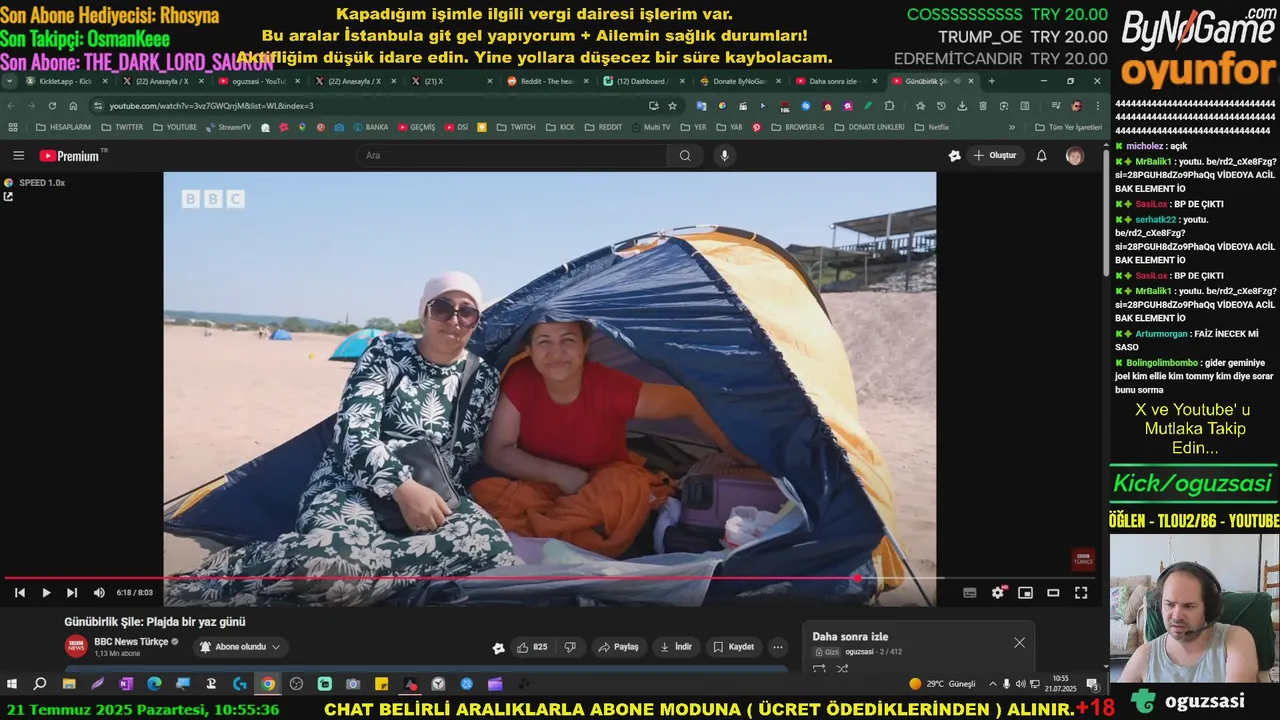Open REDDIT bookmarks folder

tap(603, 128)
